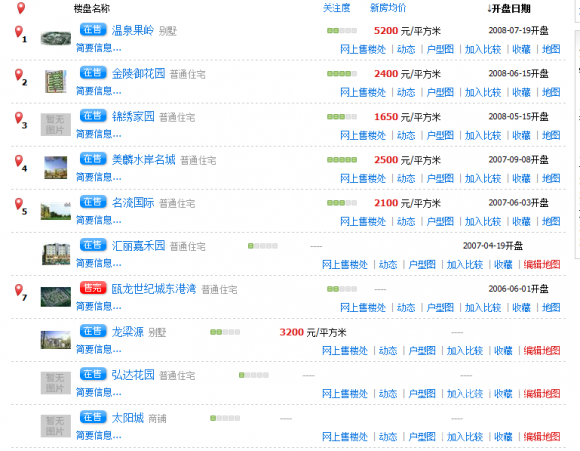Click map pin marker 7 for 瓯龙世纪城东港湾
580x451 pixels.
point(20,292)
